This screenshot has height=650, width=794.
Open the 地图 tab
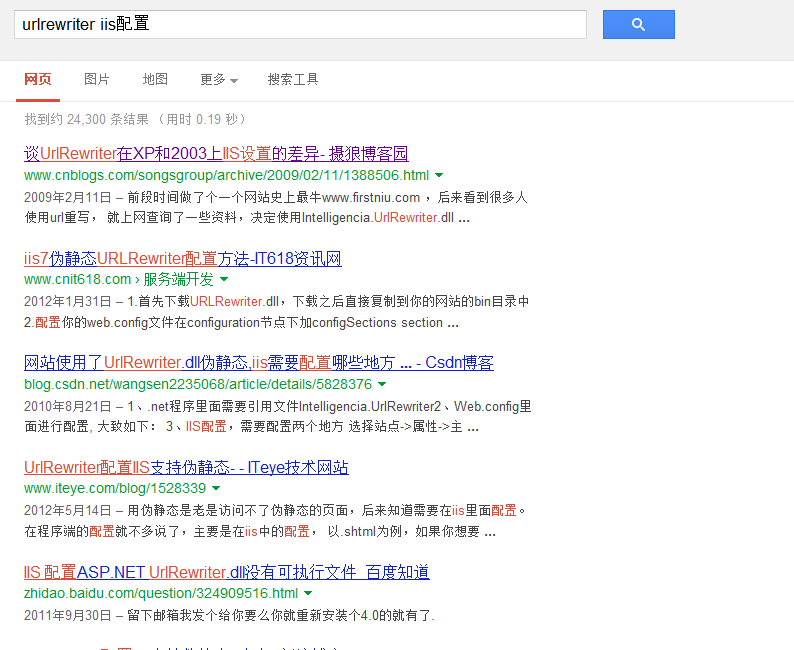pos(155,79)
